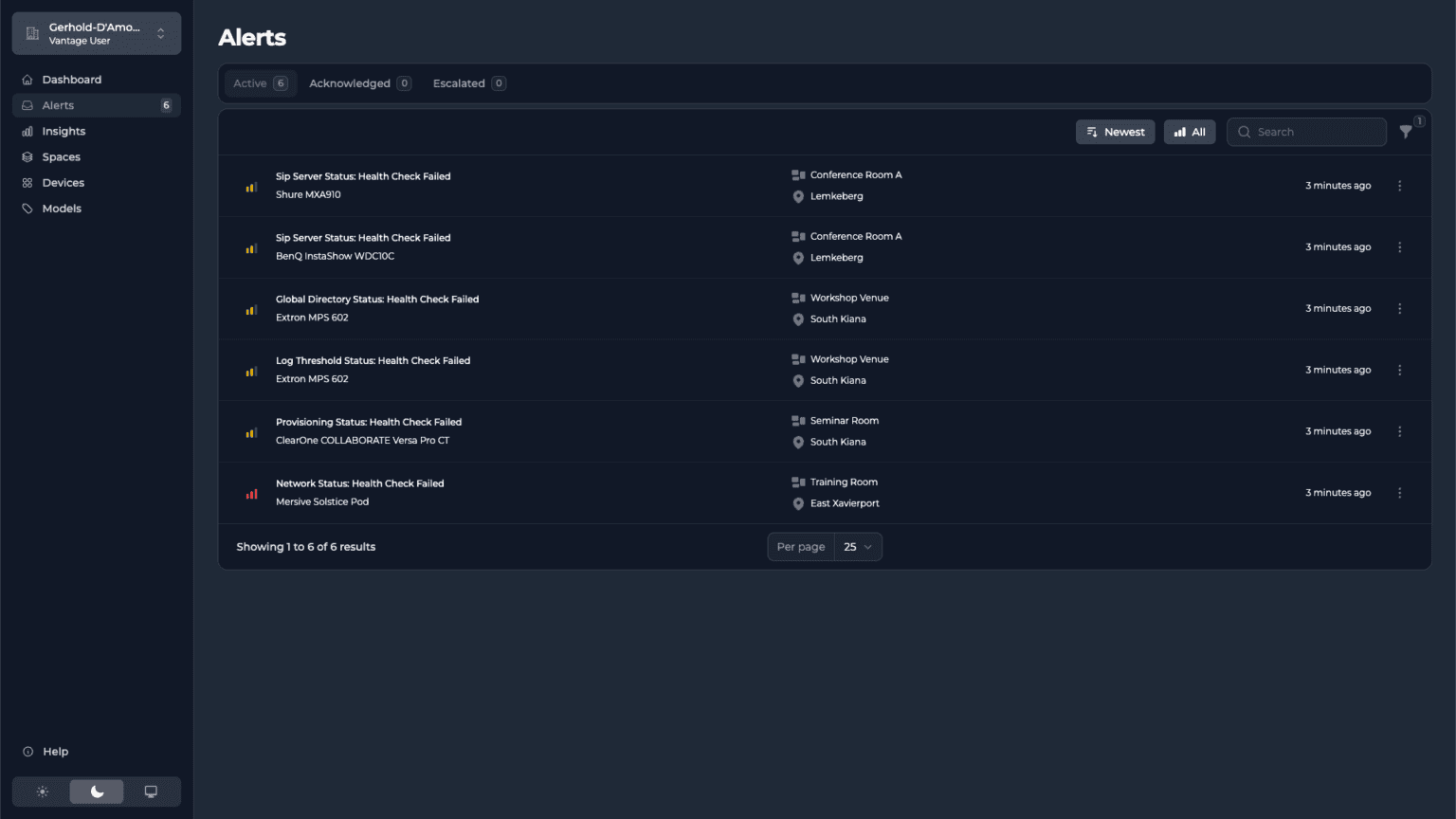Switch to the Acknowledged tab
The image size is (1456, 819).
(360, 83)
